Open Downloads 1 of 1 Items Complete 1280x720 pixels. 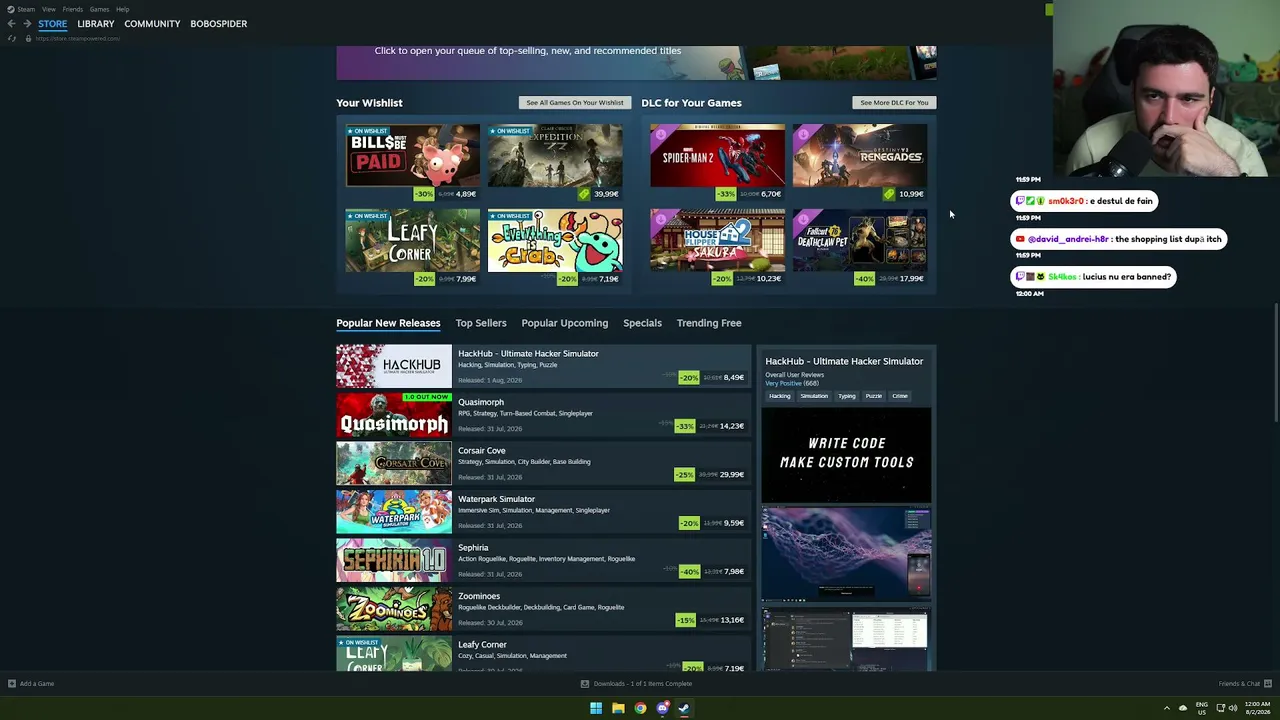click(643, 684)
